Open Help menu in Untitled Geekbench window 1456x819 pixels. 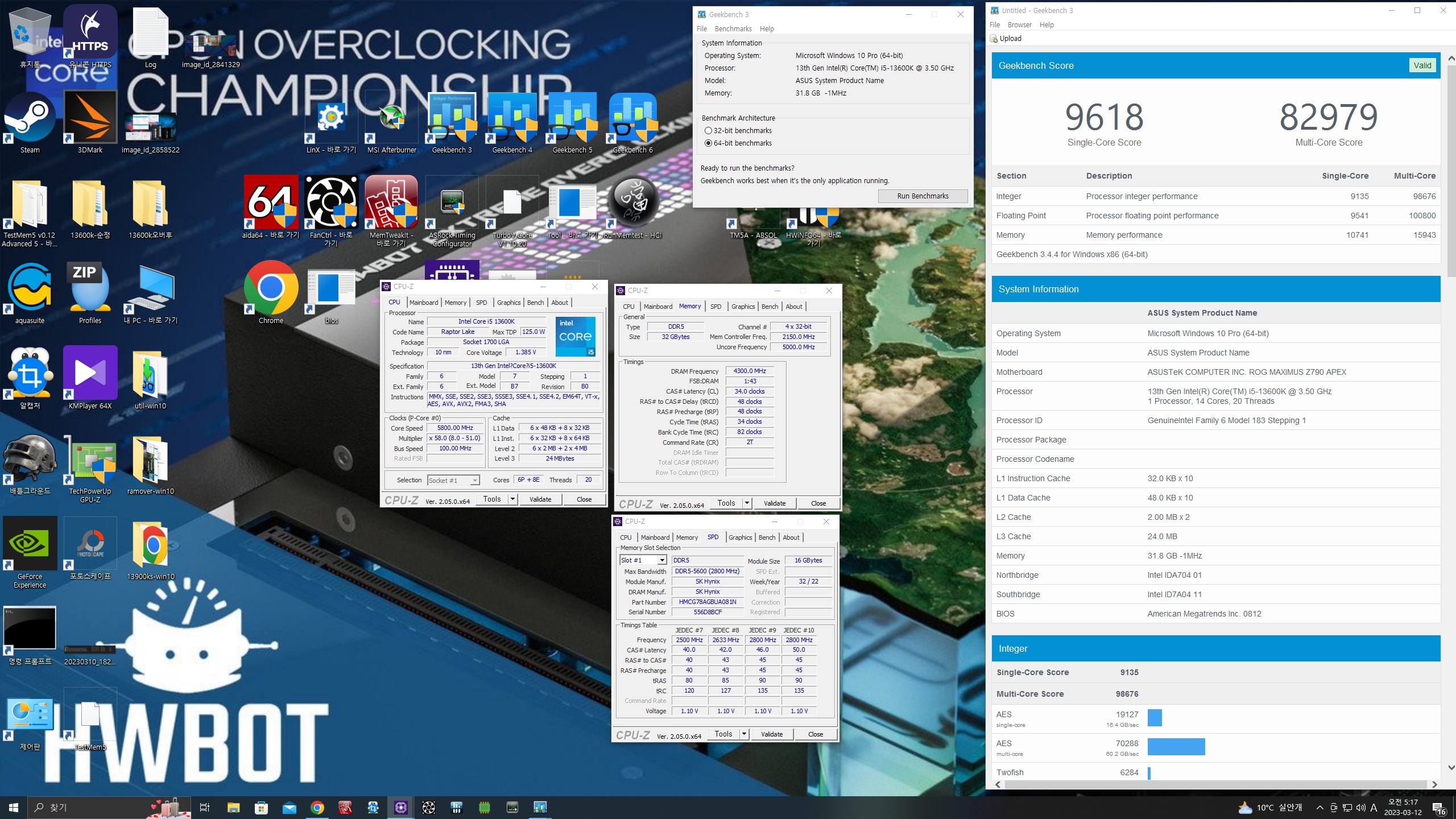click(x=1046, y=25)
